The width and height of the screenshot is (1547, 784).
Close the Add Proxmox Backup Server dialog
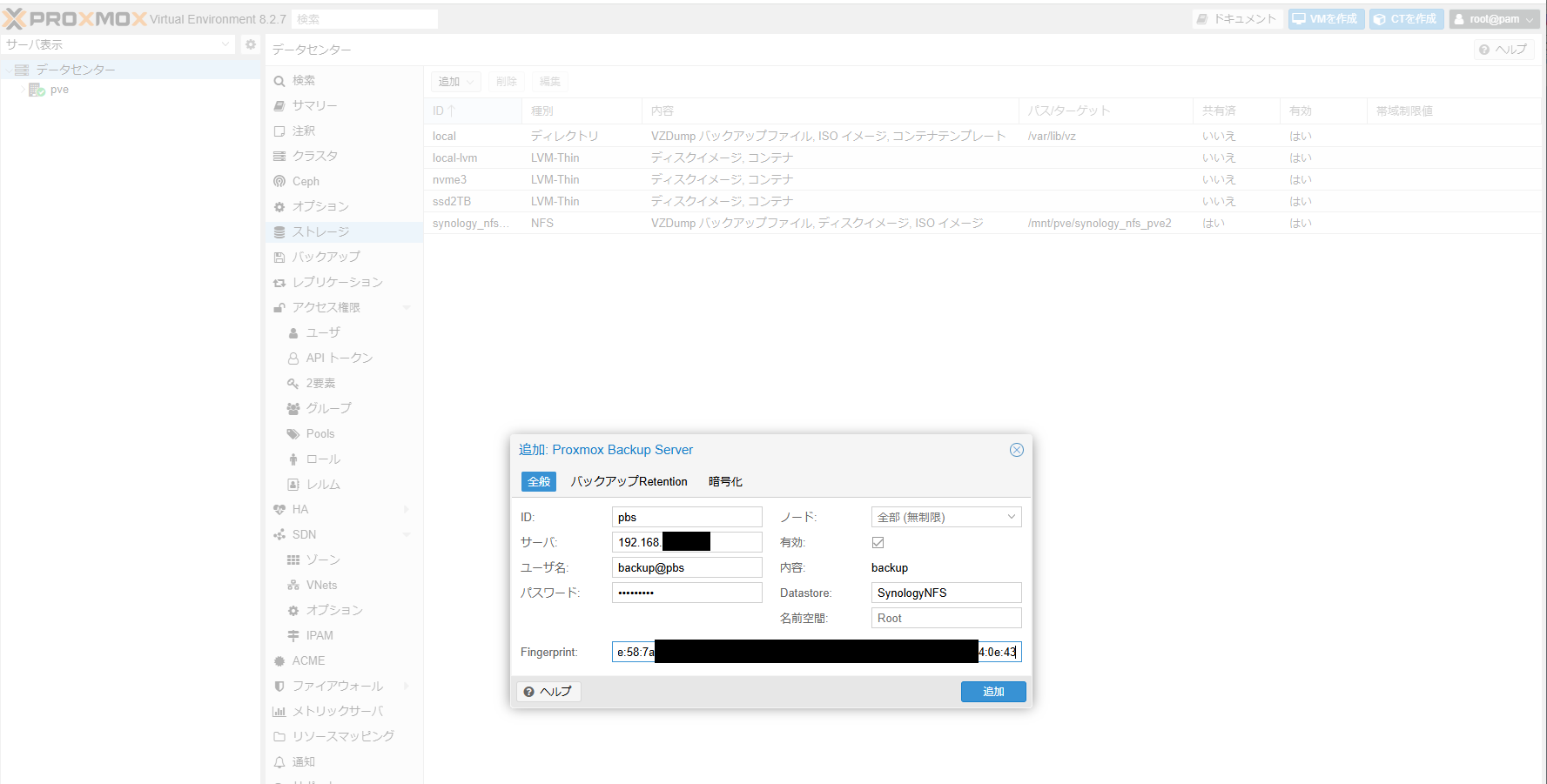1016,450
